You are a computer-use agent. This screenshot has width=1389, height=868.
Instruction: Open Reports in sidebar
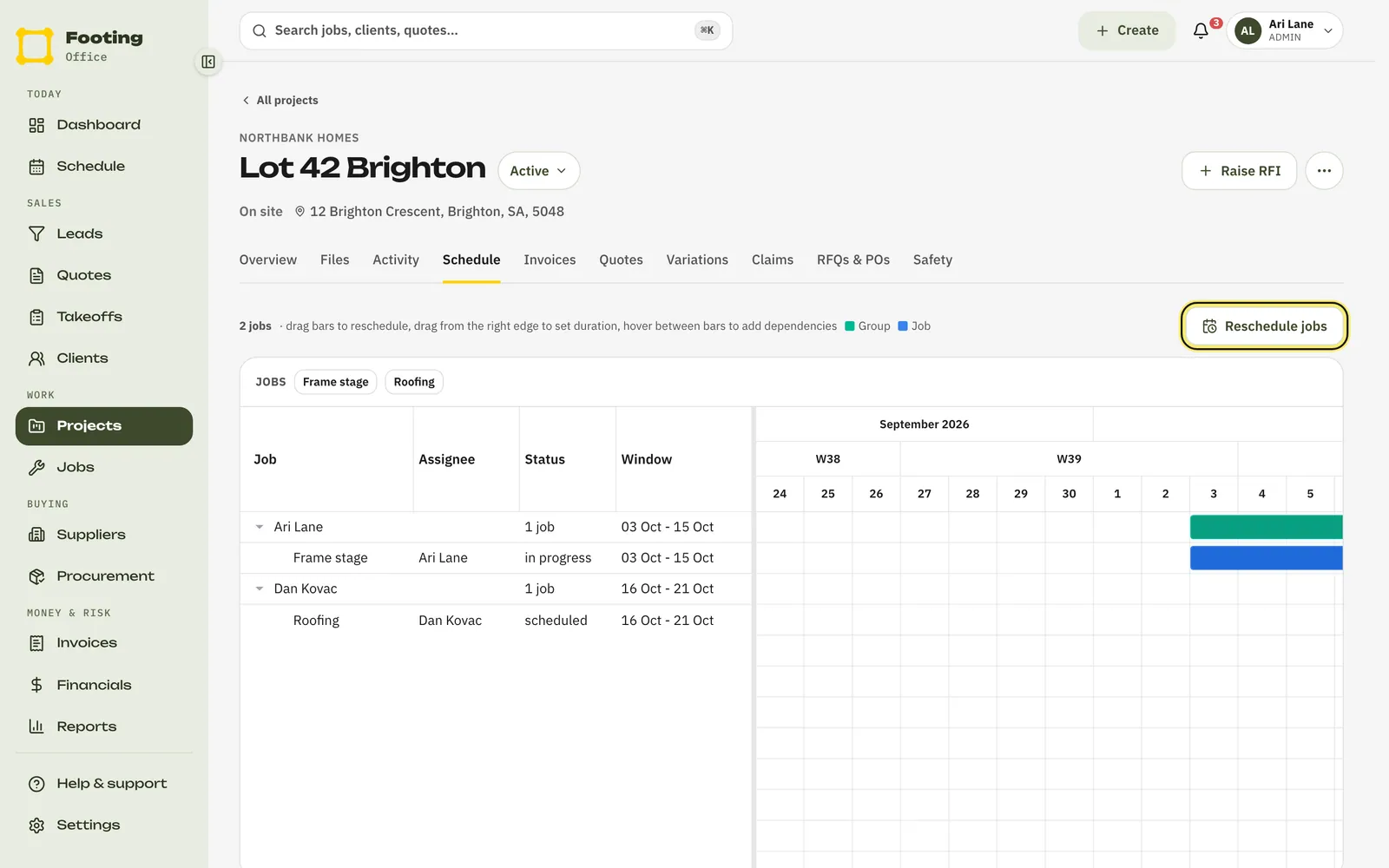coord(104,727)
